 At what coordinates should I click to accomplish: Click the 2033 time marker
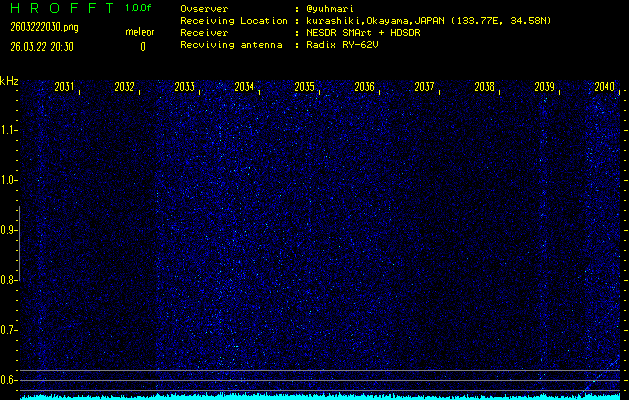185,87
